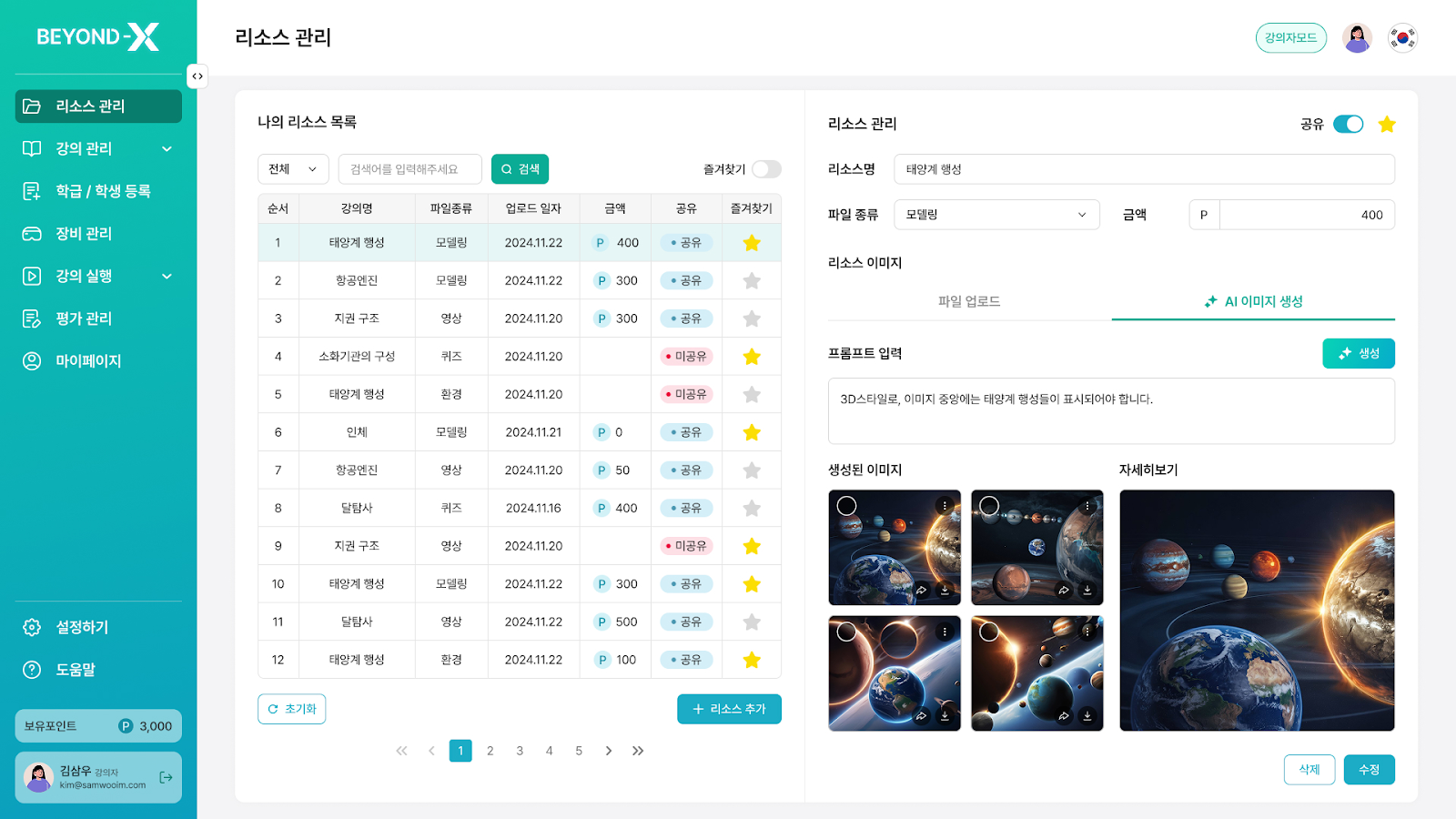Collapse the sidebar with the arrow handle
The height and width of the screenshot is (819, 1456).
[197, 76]
